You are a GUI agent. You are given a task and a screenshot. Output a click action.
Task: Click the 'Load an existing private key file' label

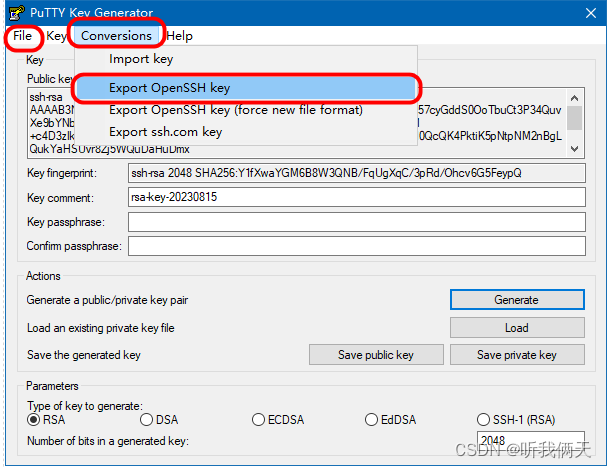(x=101, y=328)
